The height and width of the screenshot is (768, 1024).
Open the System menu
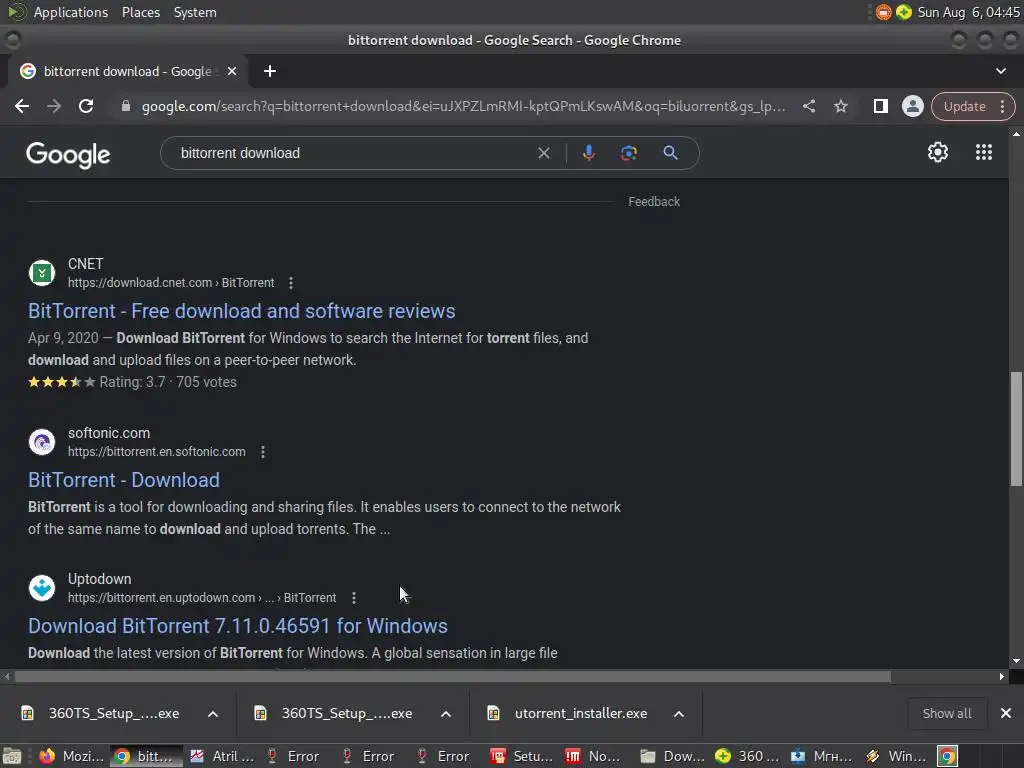click(195, 12)
